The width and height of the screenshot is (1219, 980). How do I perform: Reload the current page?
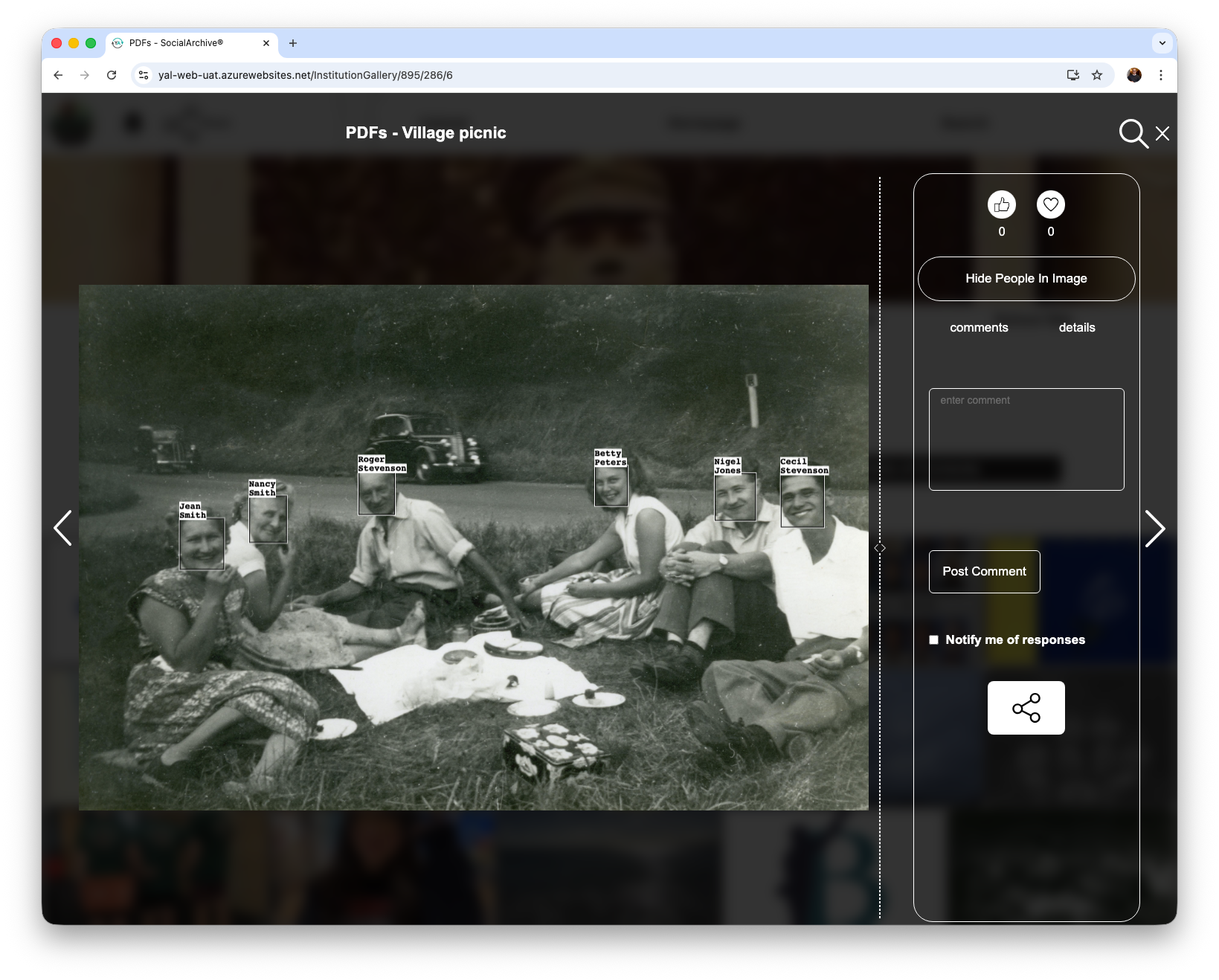tap(112, 74)
